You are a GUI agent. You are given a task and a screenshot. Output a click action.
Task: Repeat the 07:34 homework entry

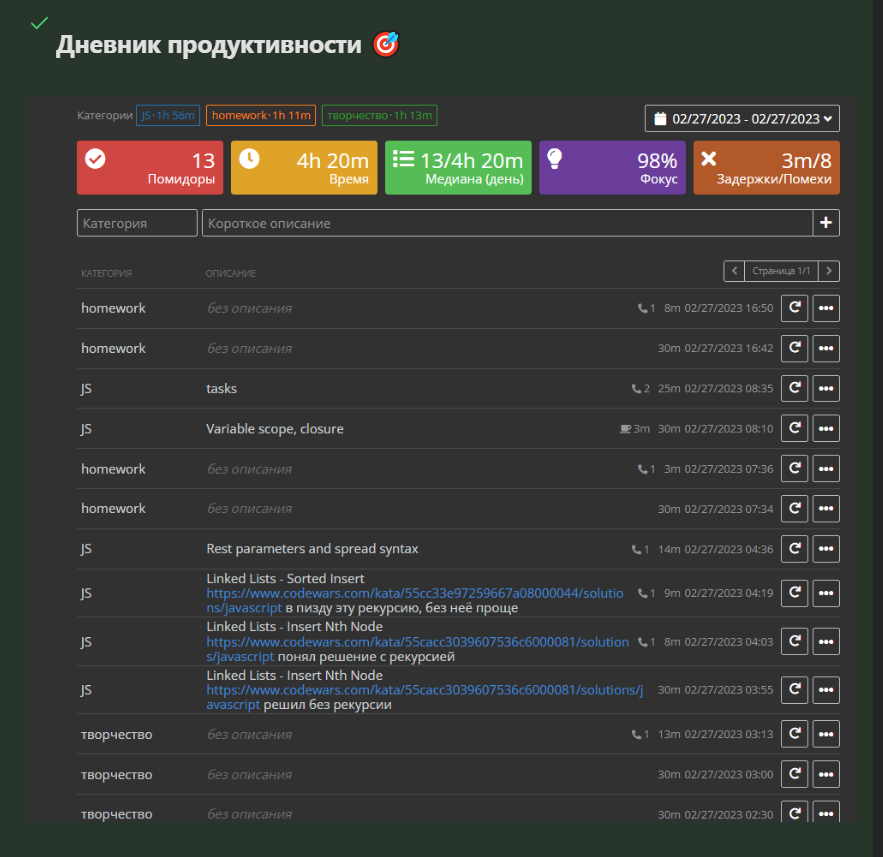pos(794,508)
